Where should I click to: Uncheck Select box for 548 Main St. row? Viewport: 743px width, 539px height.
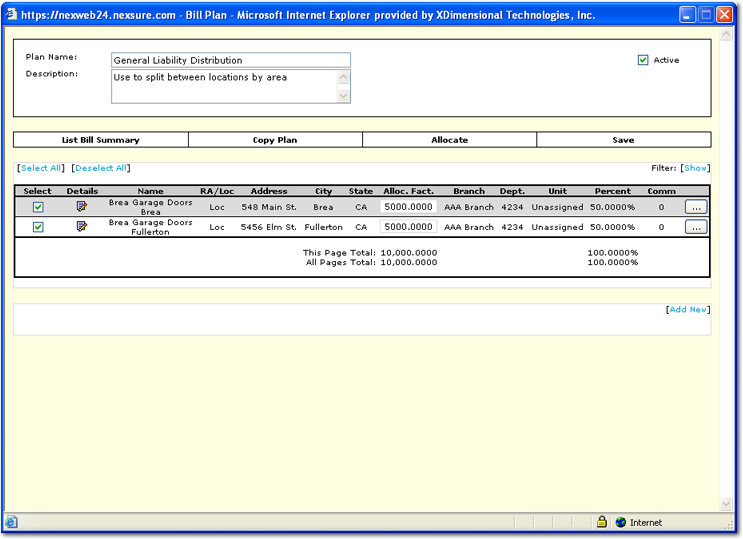[38, 207]
